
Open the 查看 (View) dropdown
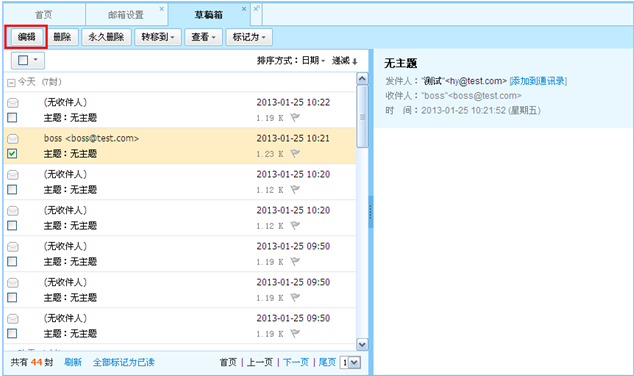coord(203,37)
